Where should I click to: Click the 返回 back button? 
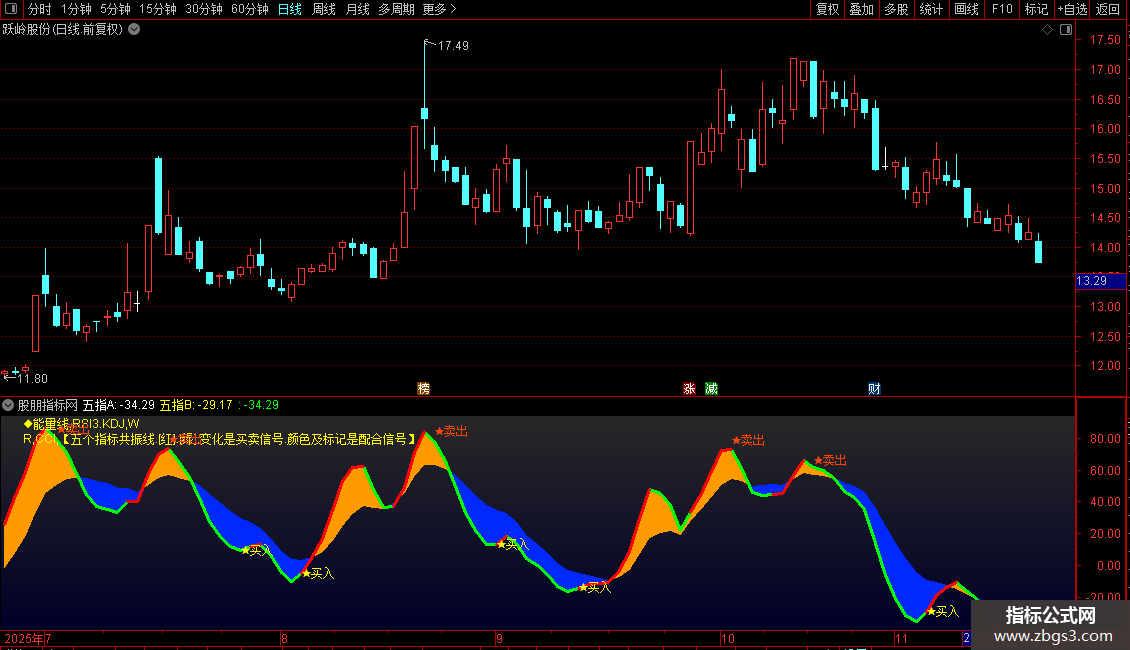coord(1108,9)
